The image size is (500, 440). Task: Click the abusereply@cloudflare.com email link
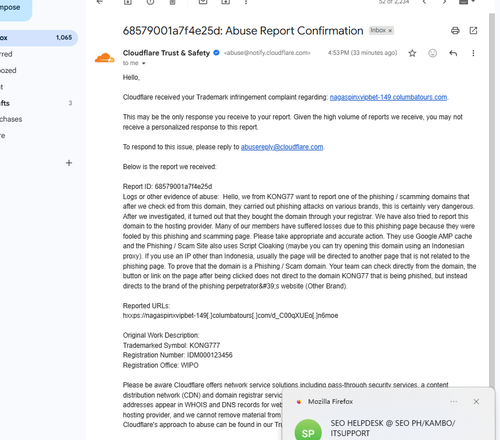(x=282, y=147)
